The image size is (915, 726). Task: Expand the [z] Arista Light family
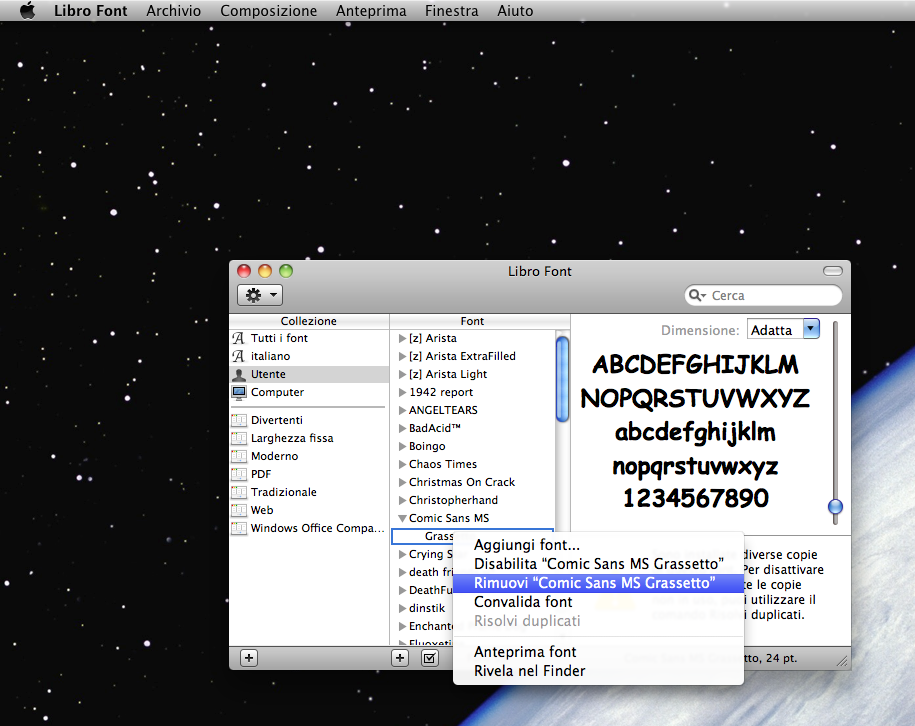tap(402, 374)
